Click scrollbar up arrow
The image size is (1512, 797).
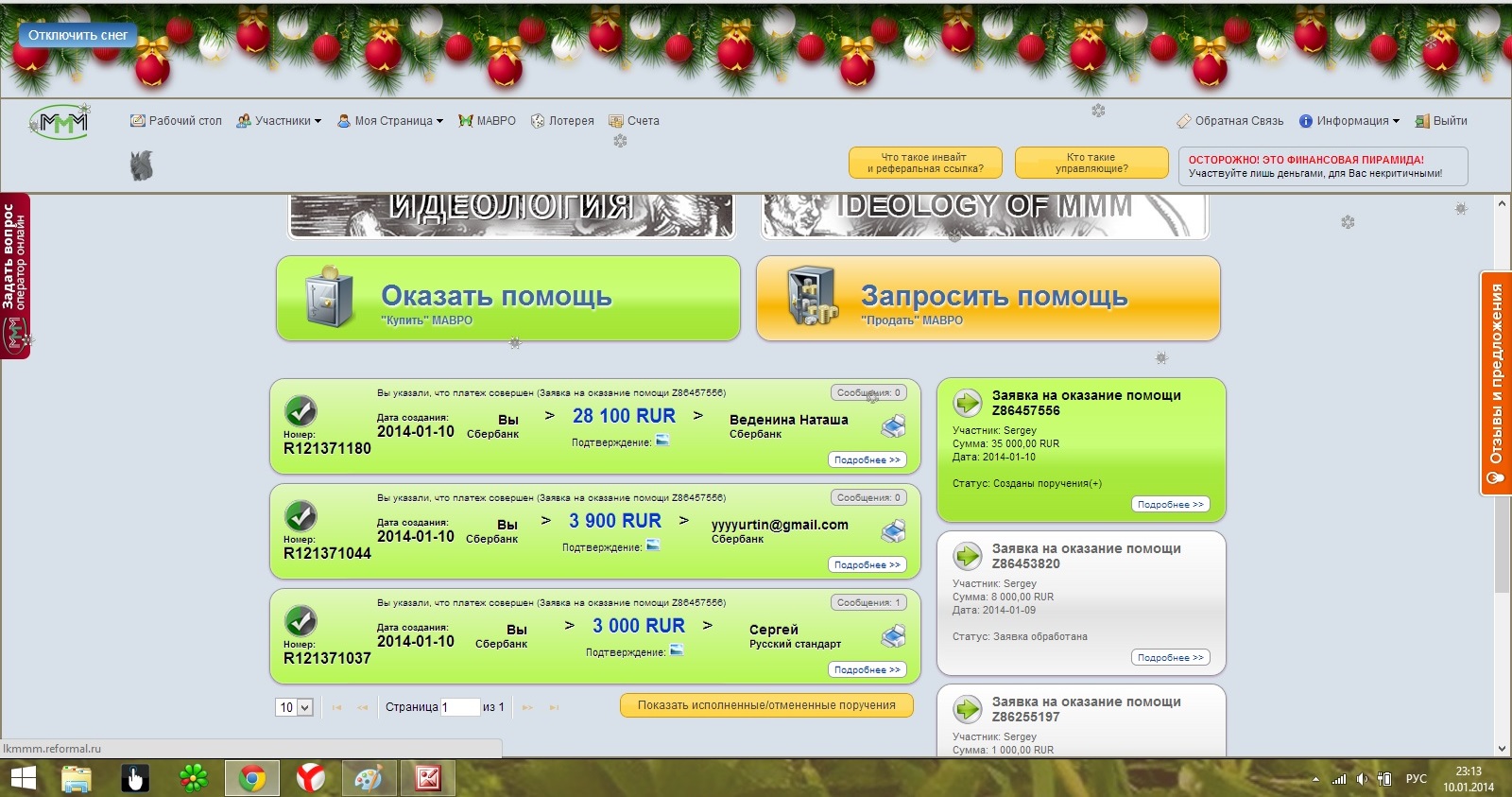[x=1502, y=203]
